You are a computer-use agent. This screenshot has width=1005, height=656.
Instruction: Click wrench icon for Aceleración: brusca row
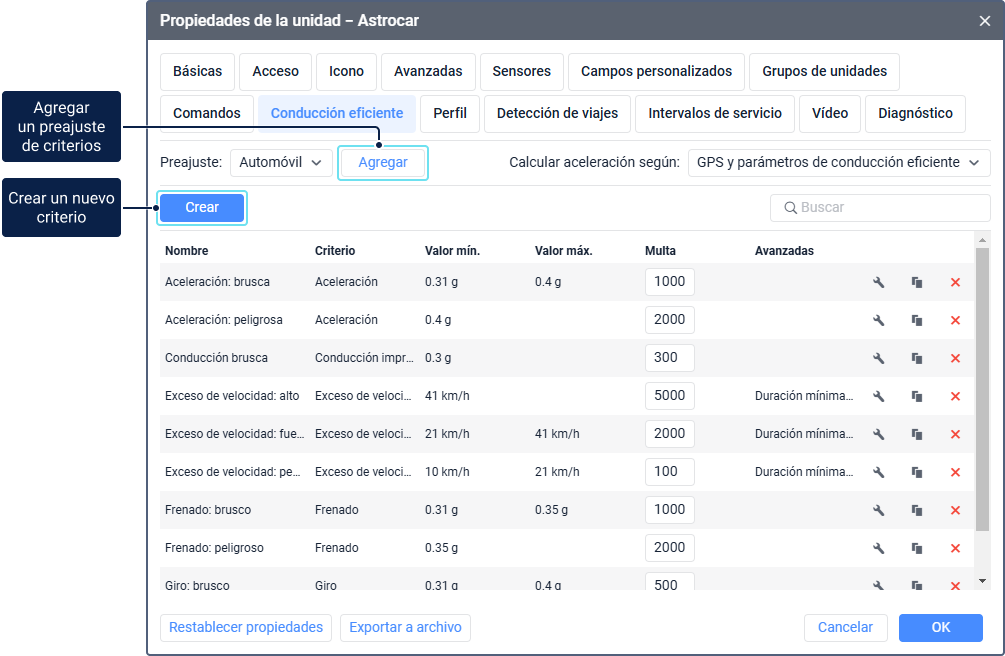click(879, 282)
